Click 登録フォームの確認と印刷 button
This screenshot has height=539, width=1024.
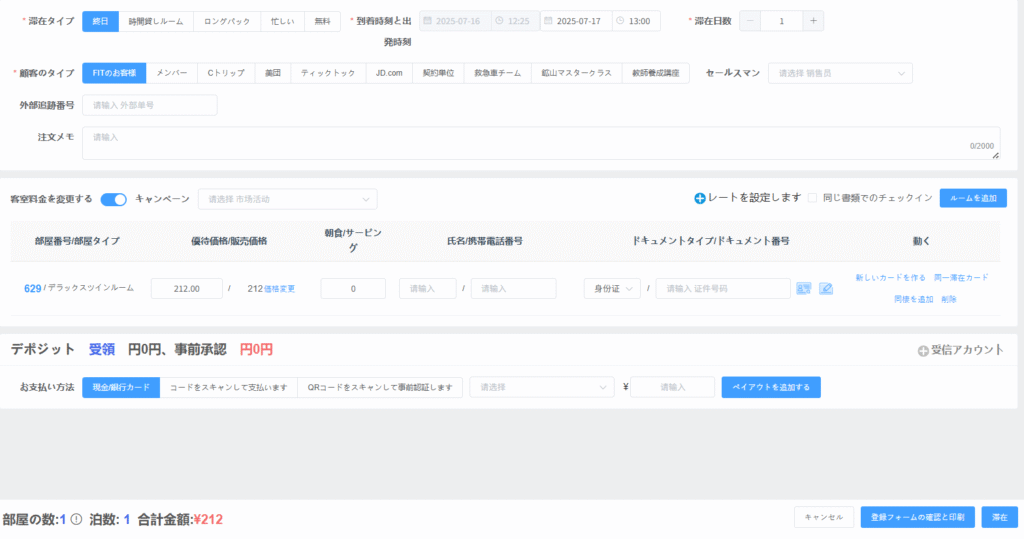pos(918,517)
